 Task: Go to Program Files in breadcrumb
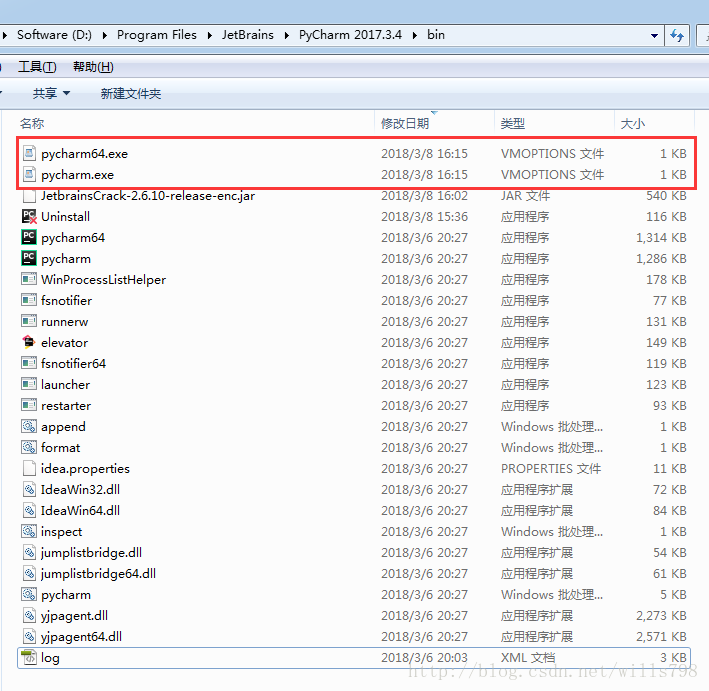(156, 35)
